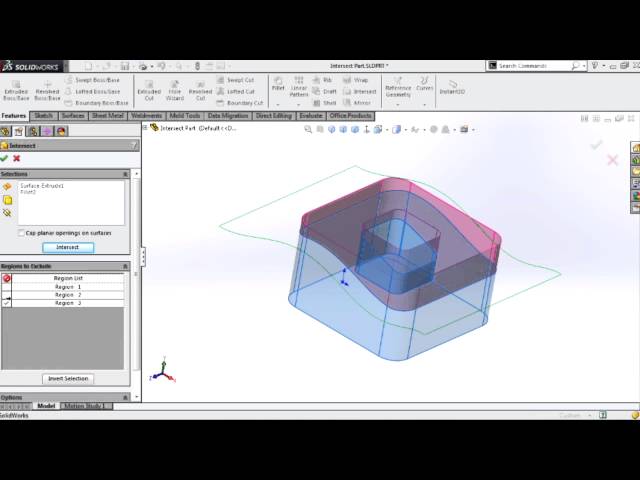
Task: Click the Reference Geometry tool
Action: 398,87
